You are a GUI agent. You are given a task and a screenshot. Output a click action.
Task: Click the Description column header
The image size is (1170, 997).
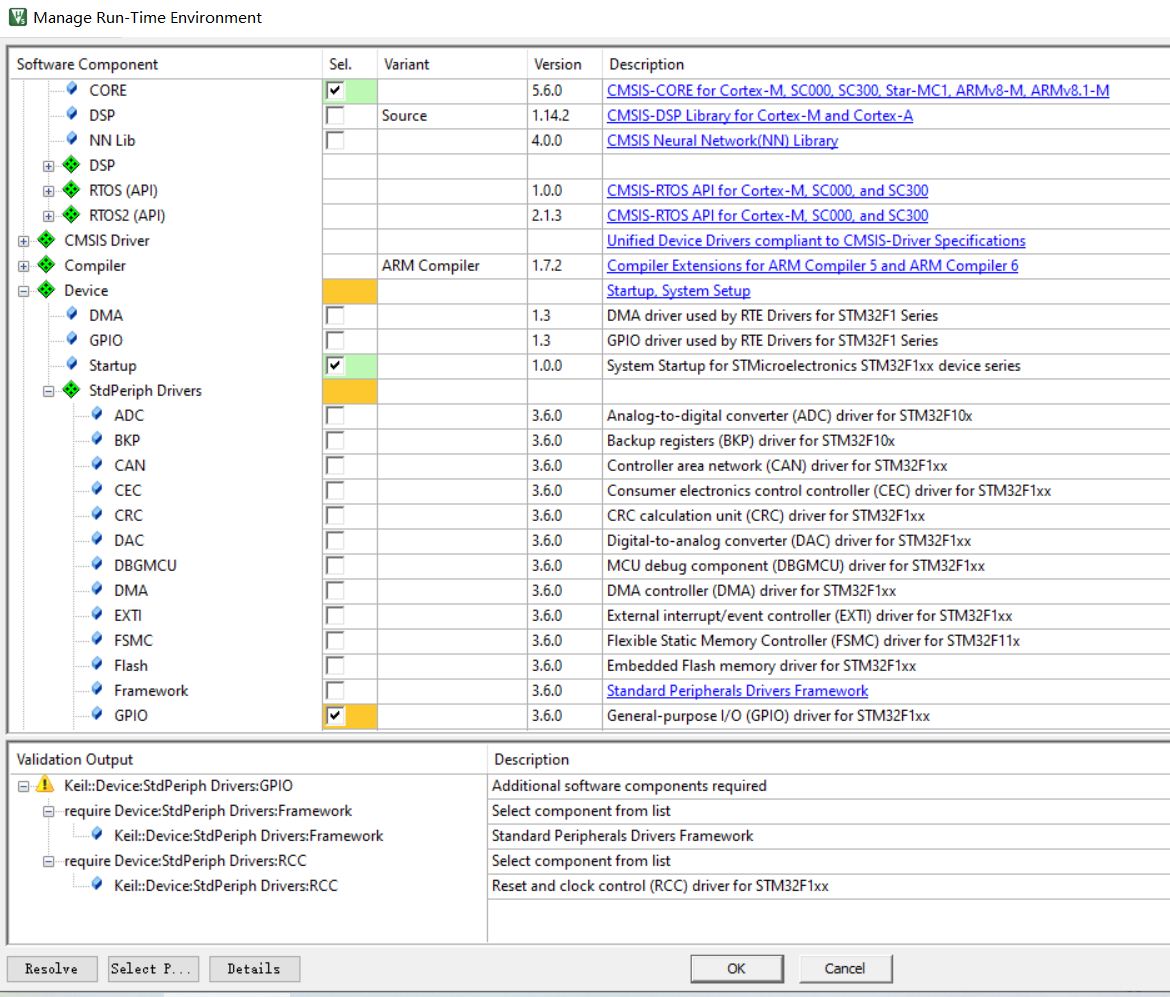[x=646, y=64]
